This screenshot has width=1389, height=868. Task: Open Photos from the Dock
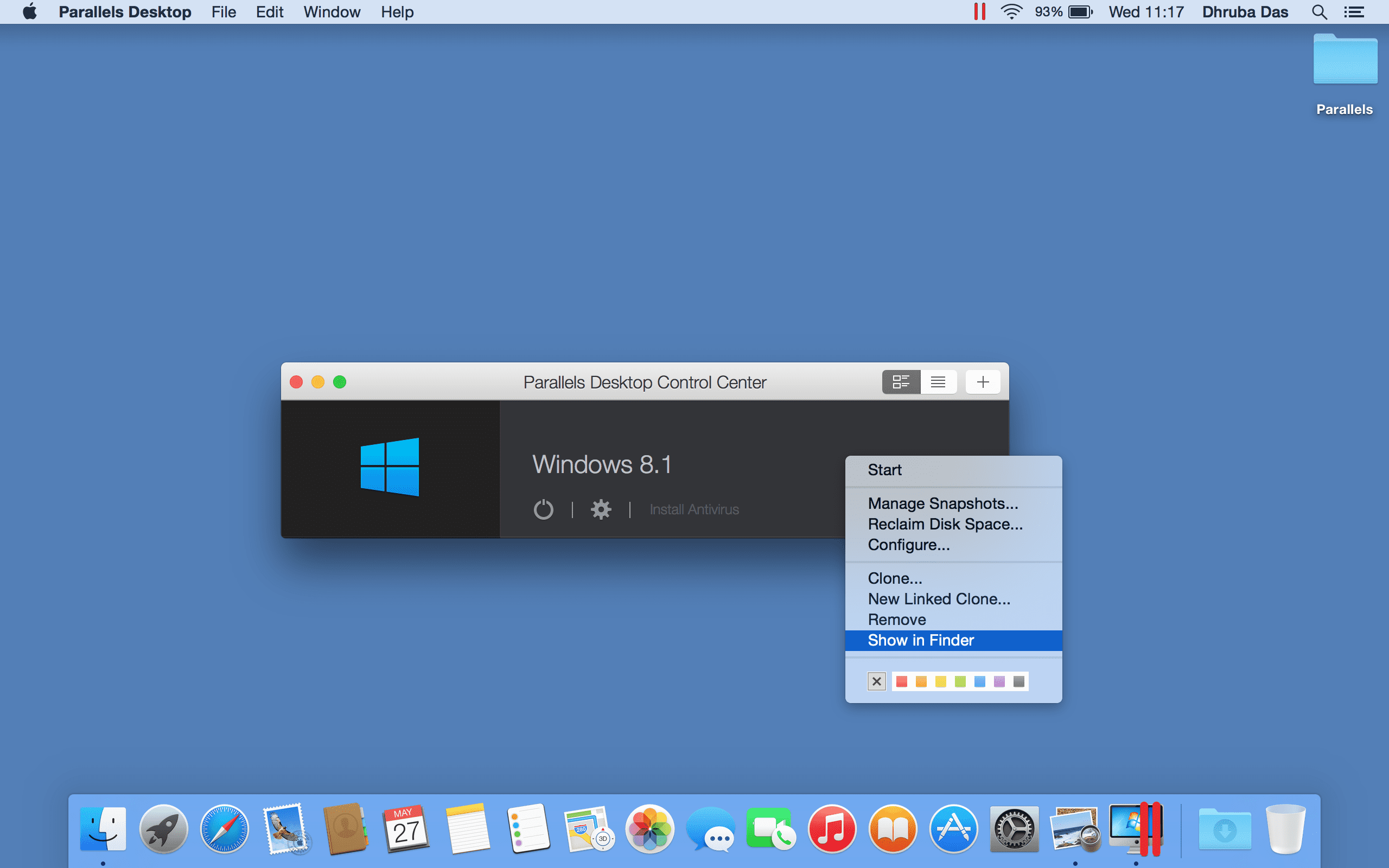(x=649, y=828)
